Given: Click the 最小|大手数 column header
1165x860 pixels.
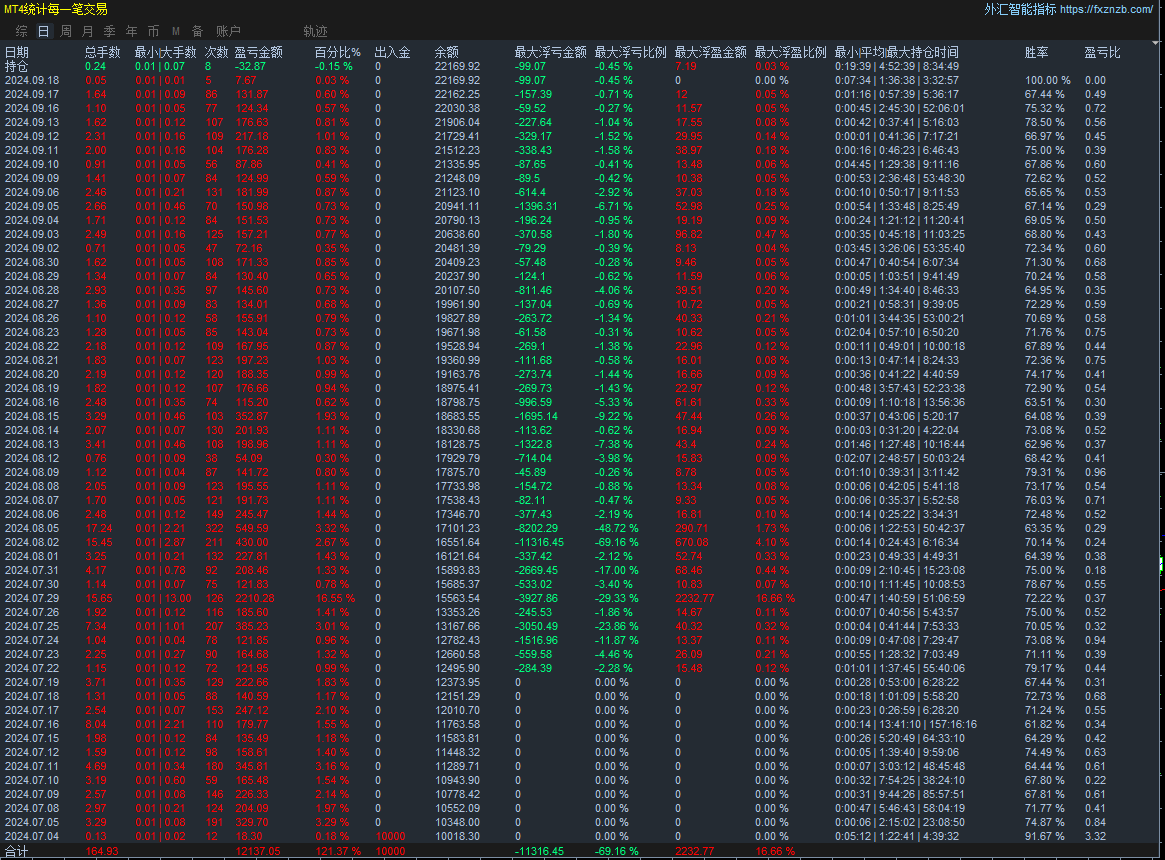Looking at the screenshot, I should (x=165, y=52).
